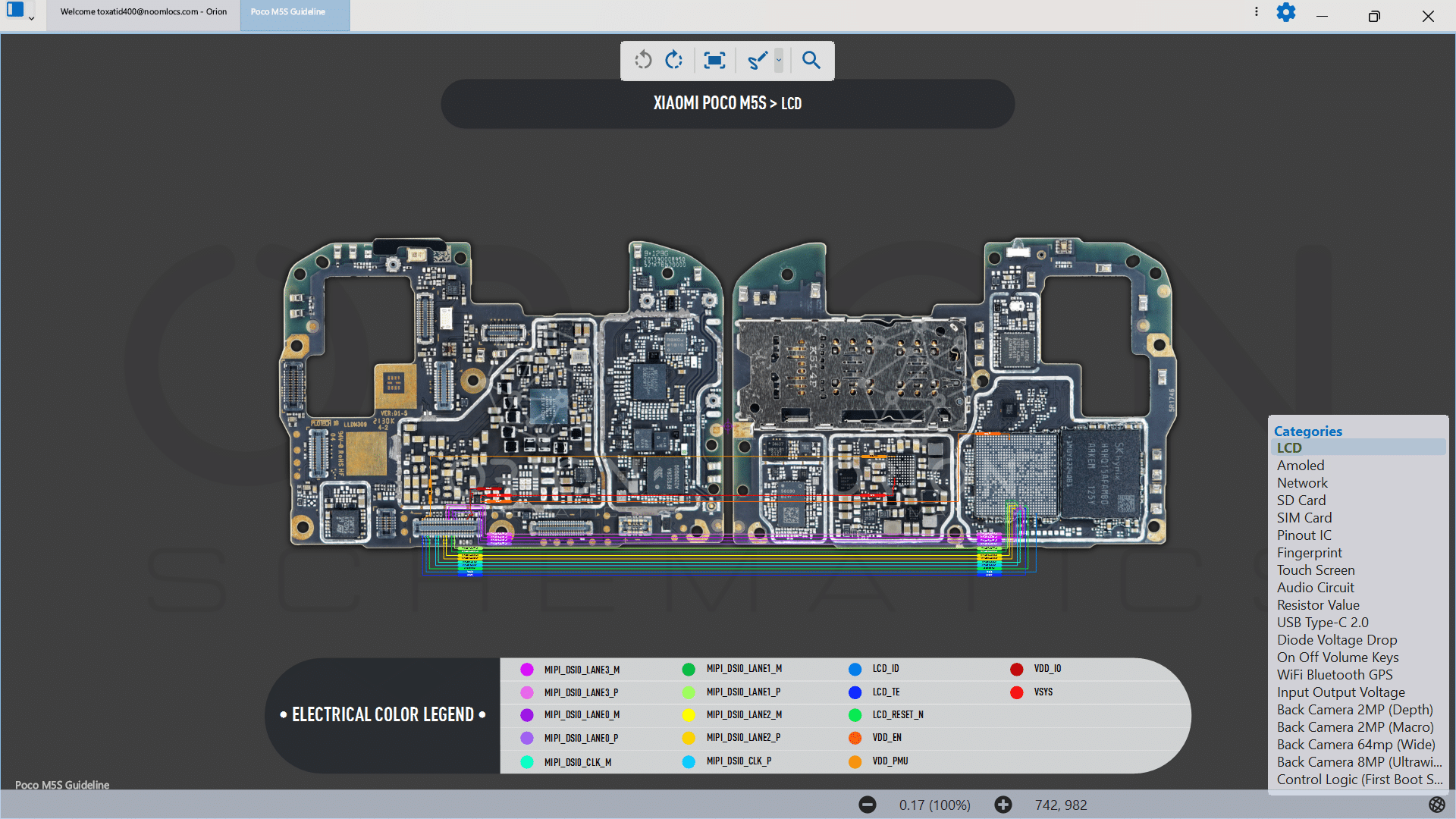Open Back Camera 8MP Ultrawide category
Viewport: 1456px width, 819px height.
click(x=1358, y=762)
